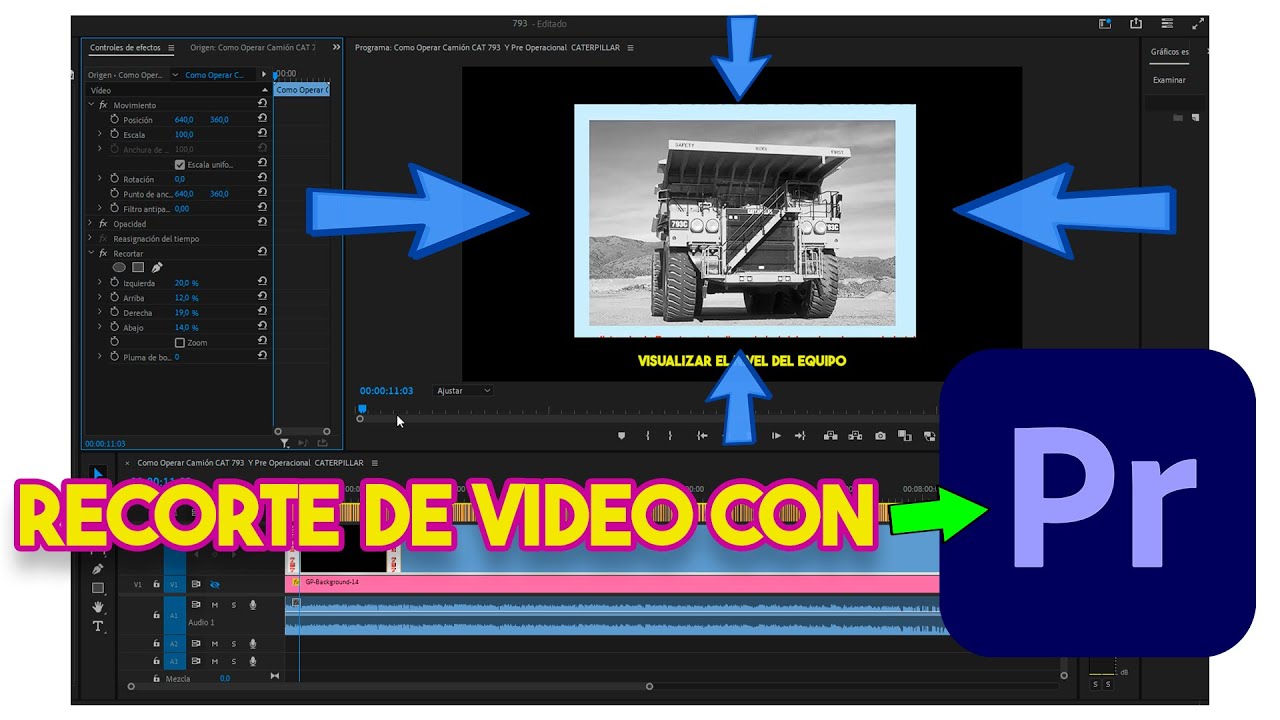
Task: Collapse the Recortar effect group
Action: click(91, 253)
